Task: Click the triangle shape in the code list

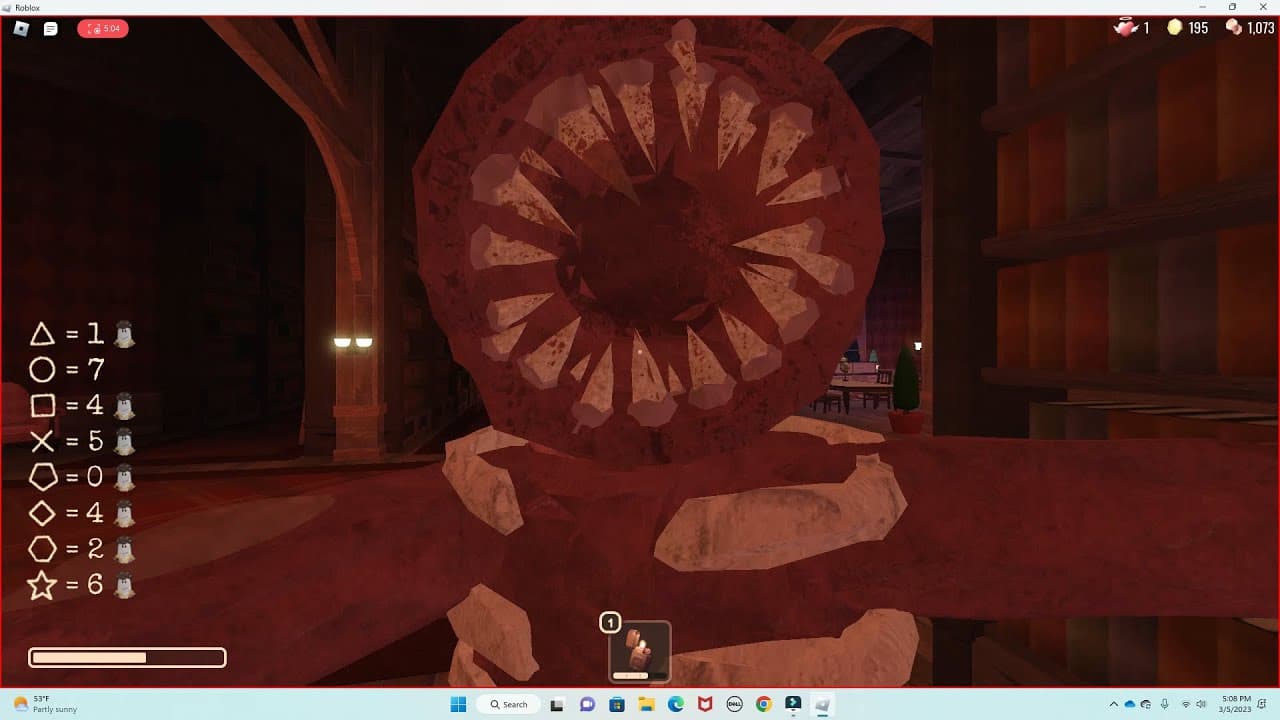Action: (41, 334)
